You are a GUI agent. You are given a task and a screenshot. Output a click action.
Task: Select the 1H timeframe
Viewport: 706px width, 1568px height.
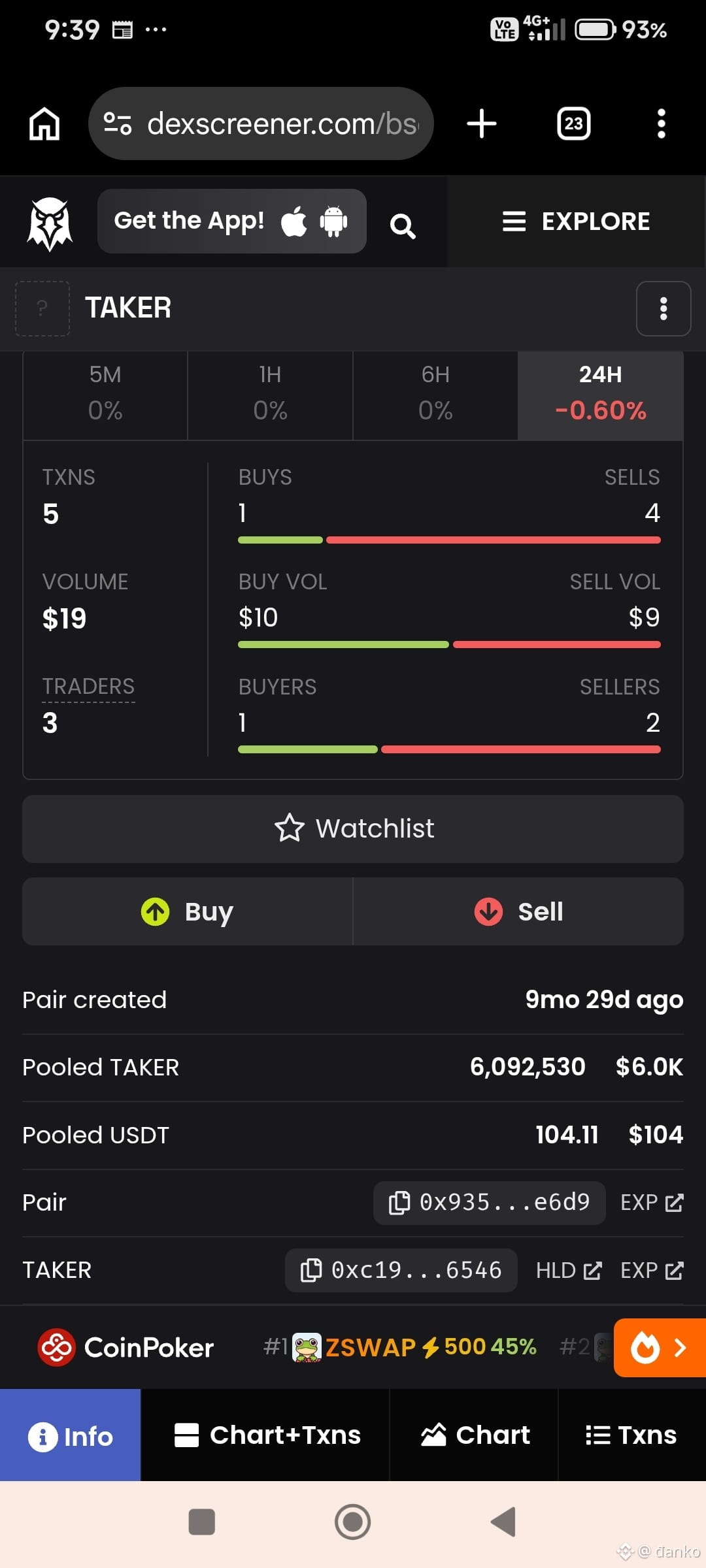click(x=270, y=395)
